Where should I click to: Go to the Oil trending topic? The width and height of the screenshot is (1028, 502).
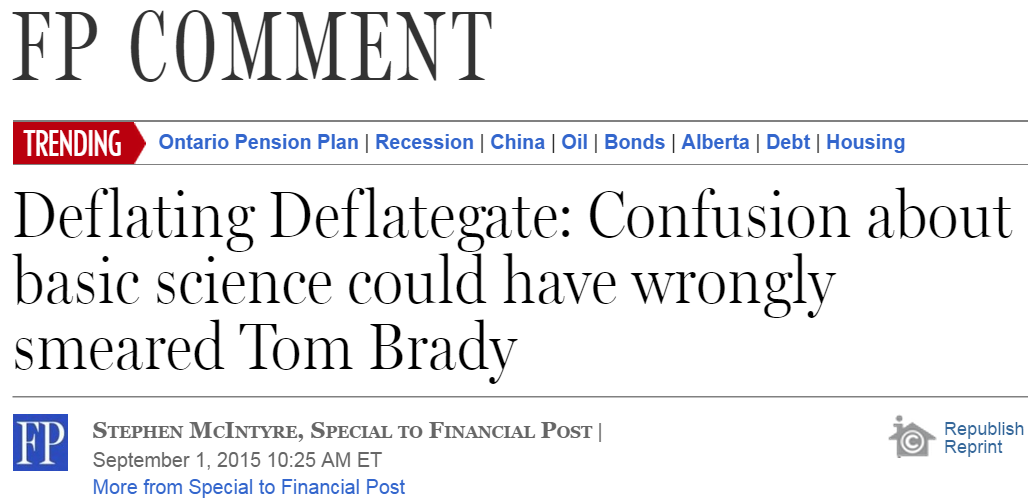tap(574, 142)
